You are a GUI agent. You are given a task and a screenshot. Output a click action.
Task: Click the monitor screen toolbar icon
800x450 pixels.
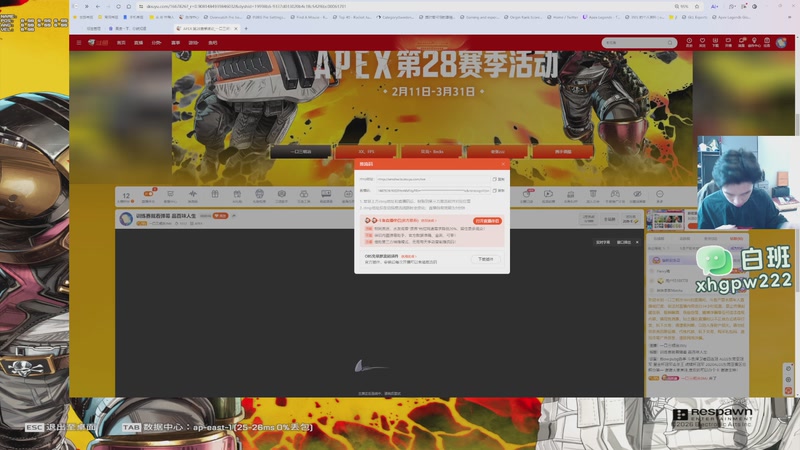click(326, 195)
